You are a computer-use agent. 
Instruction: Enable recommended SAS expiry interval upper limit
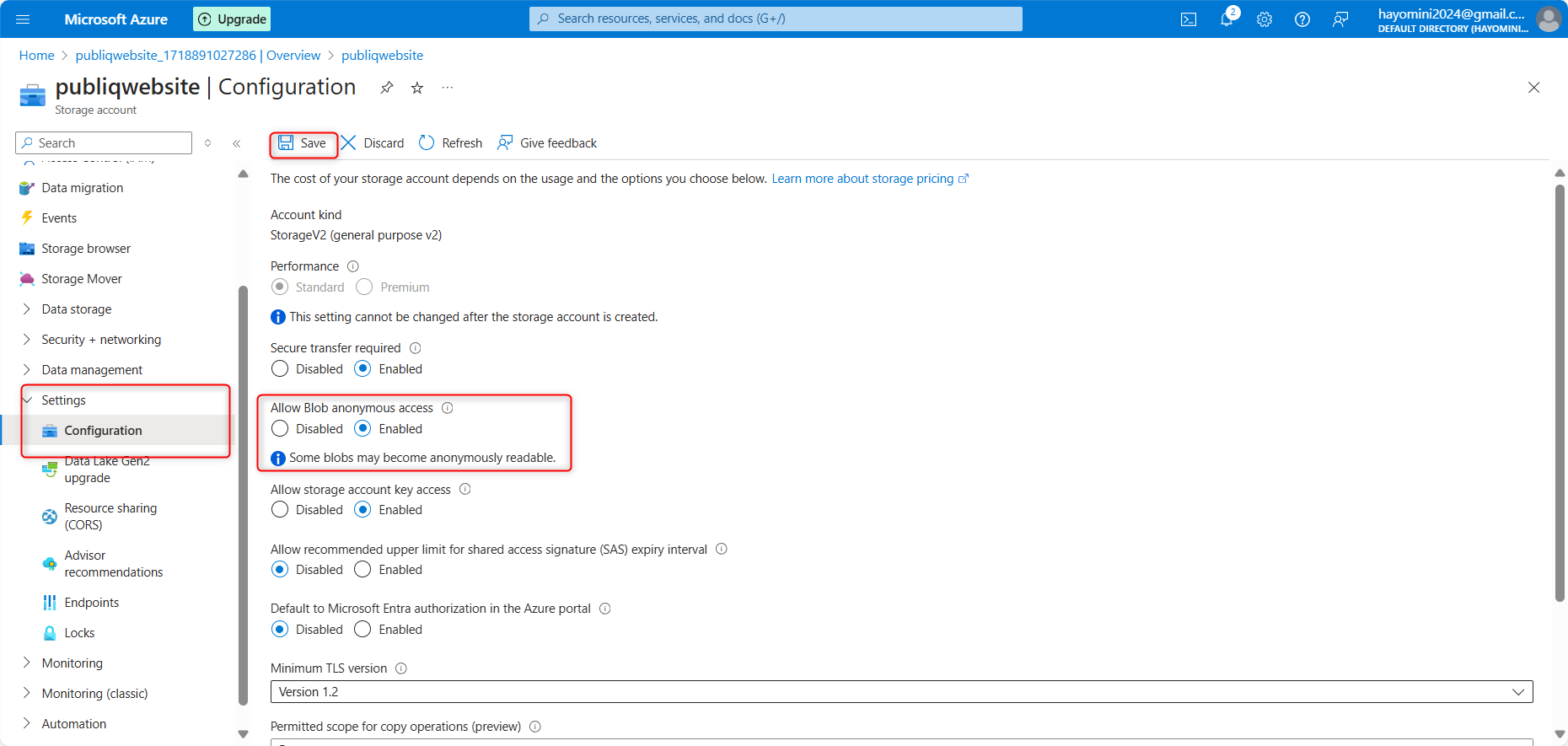coord(362,570)
